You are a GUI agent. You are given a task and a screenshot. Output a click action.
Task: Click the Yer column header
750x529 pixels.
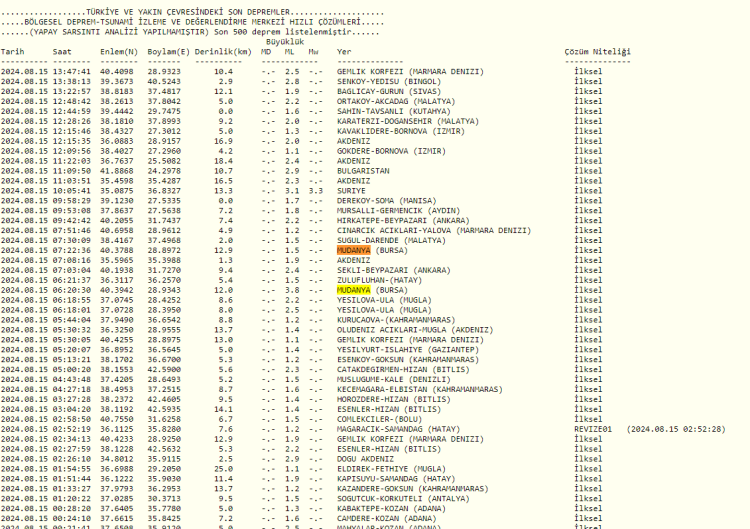tap(344, 51)
